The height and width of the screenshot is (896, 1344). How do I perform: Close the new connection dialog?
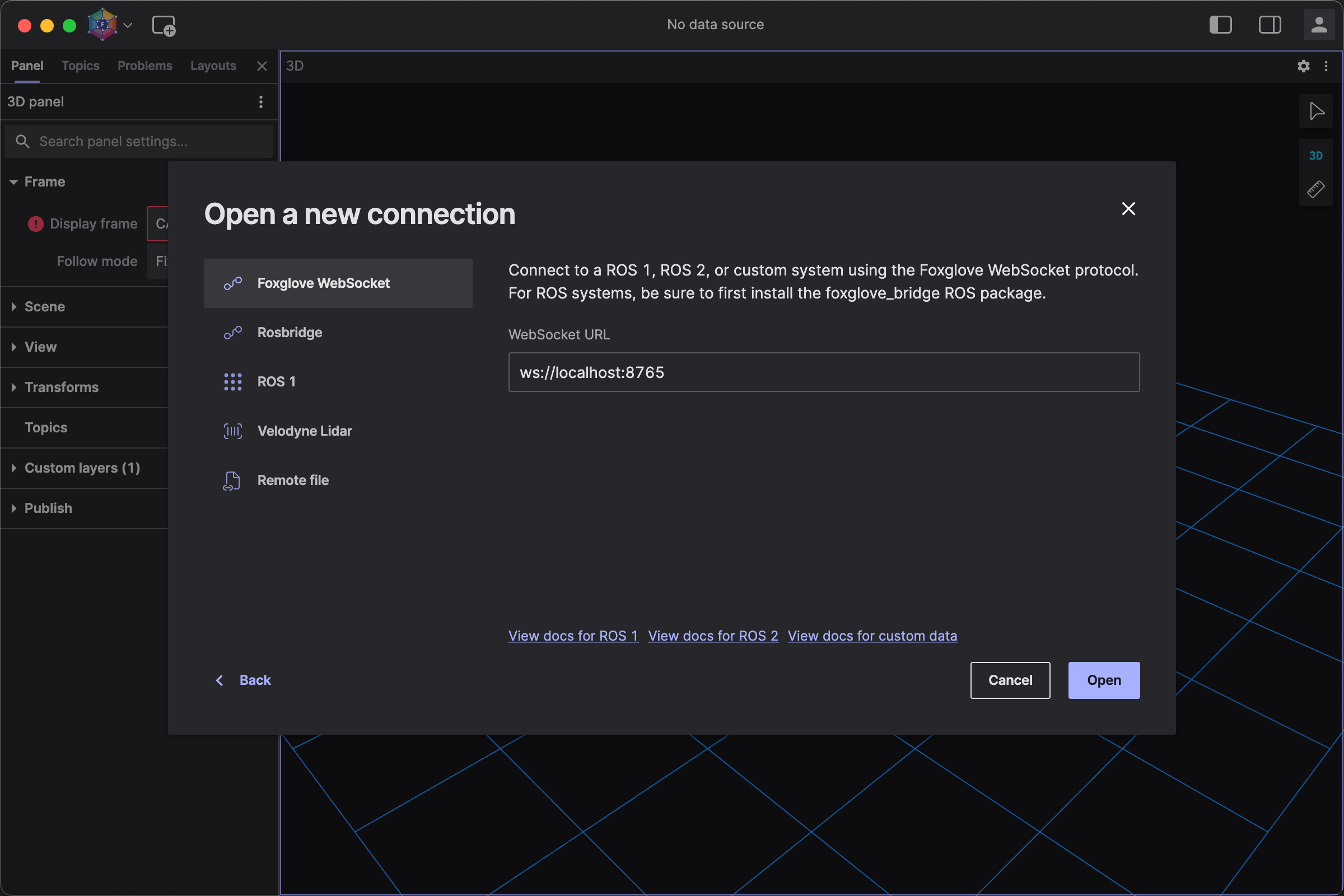pyautogui.click(x=1128, y=208)
